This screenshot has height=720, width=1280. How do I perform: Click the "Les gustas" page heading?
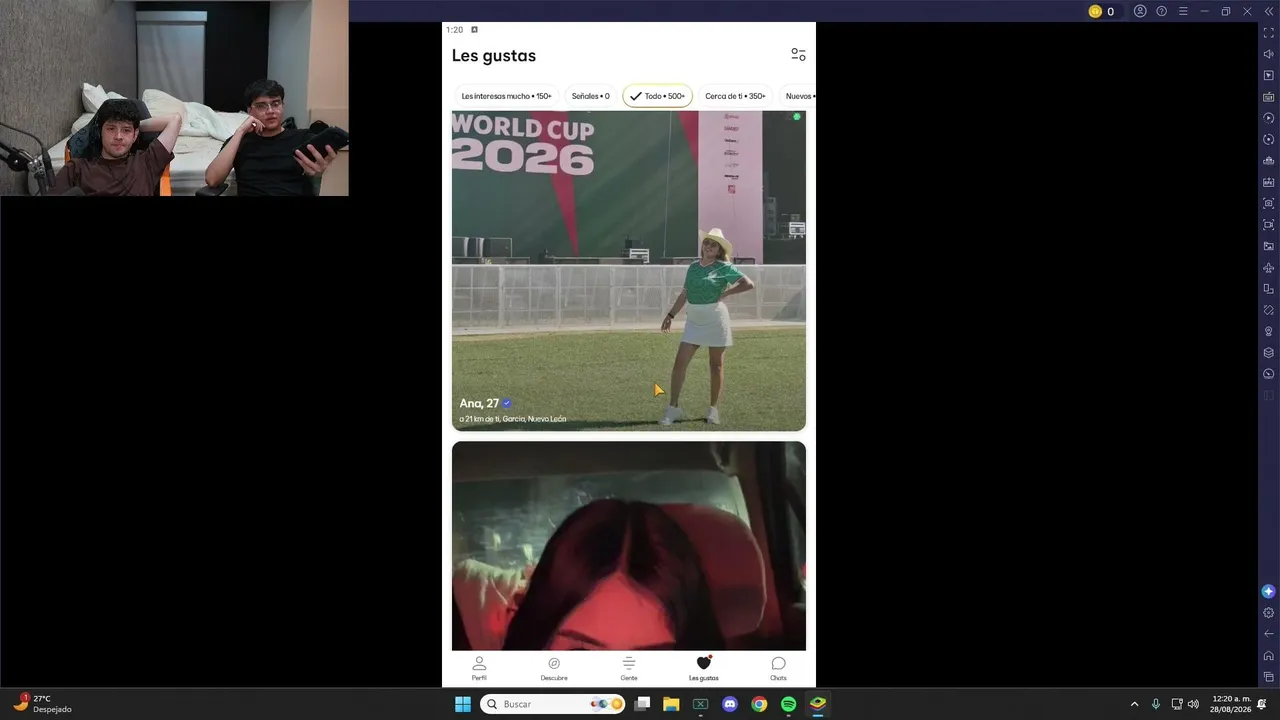tap(494, 56)
